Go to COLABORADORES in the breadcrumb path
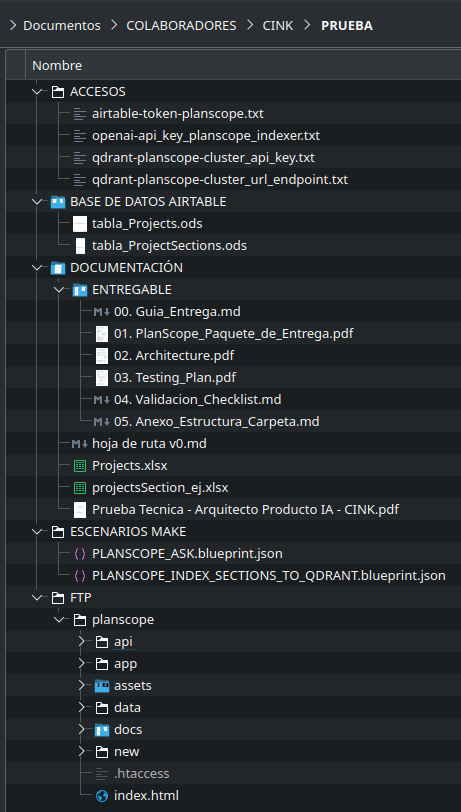 point(181,25)
